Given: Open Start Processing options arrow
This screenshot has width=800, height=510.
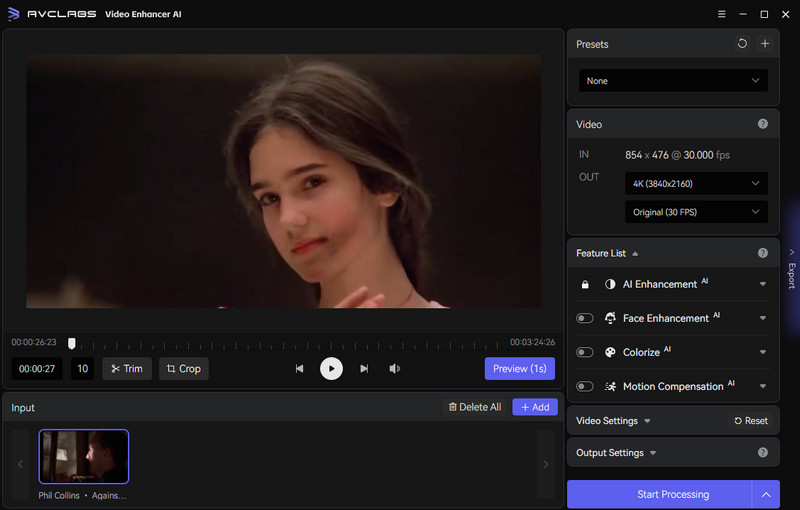Looking at the screenshot, I should (766, 494).
